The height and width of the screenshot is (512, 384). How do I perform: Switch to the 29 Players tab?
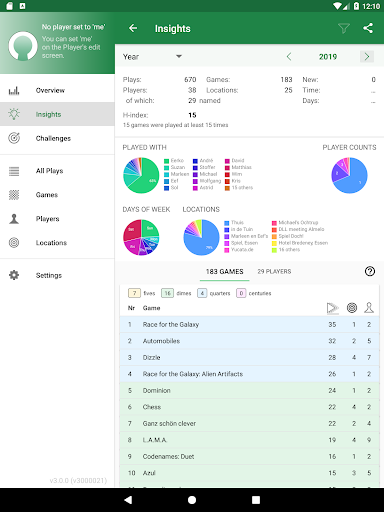tap(274, 272)
